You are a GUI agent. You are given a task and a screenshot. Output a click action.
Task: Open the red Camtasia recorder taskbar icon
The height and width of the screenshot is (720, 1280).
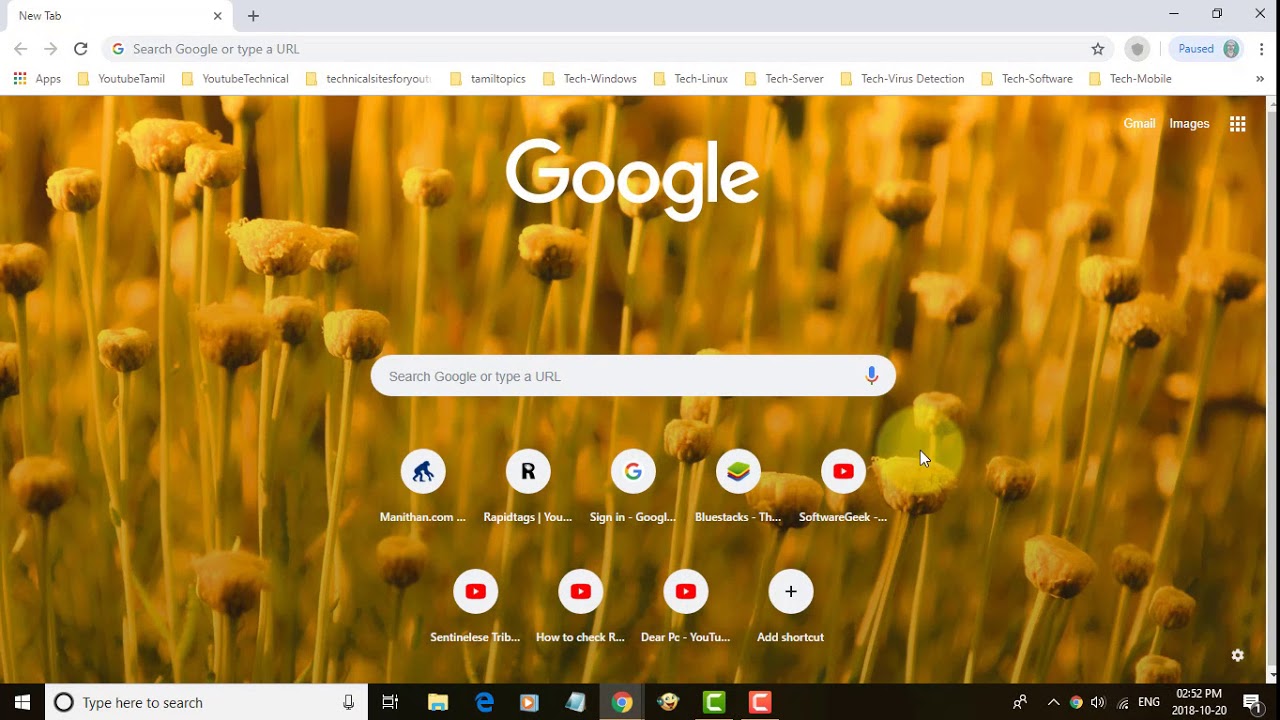point(760,702)
